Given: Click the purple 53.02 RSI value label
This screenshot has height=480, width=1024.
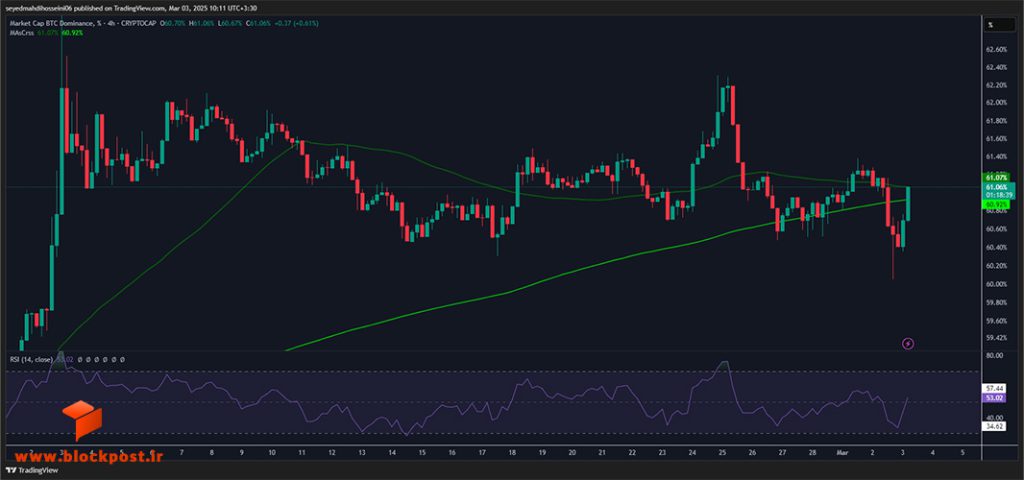Looking at the screenshot, I should 994,396.
